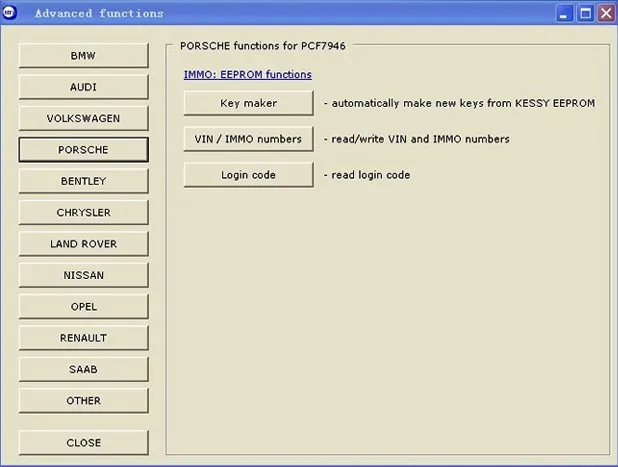Screen dimensions: 618x467
Task: Click the 'PORSCHE functions for PCF7946' heading
Action: point(262,46)
